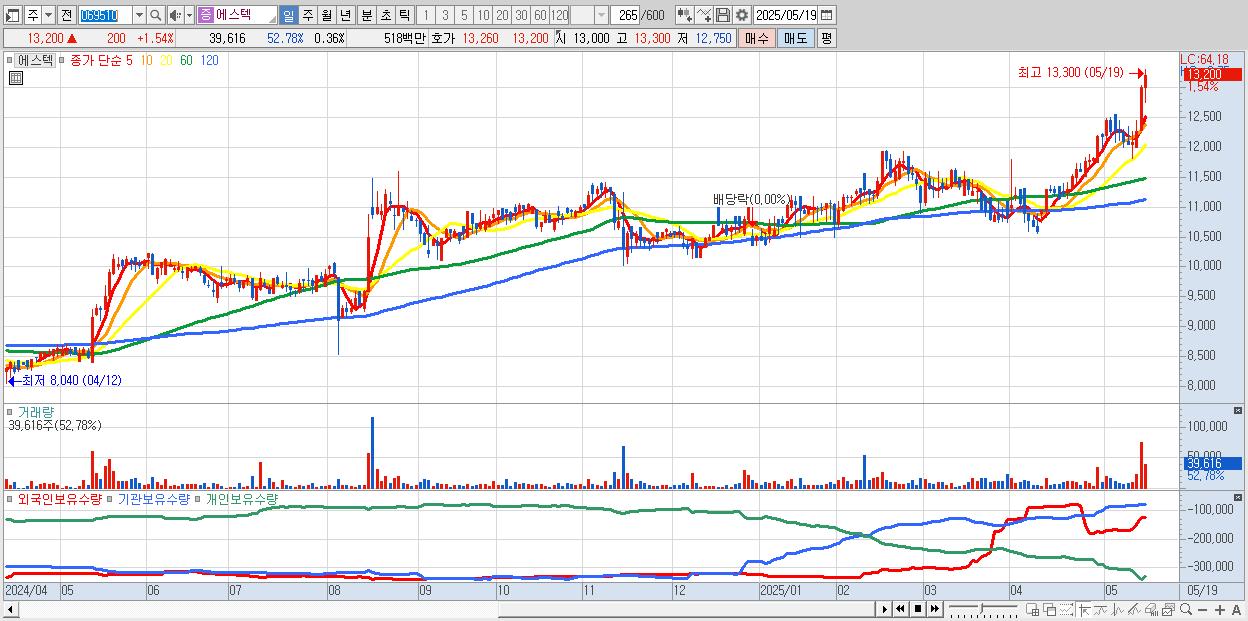1248x621 pixels.
Task: Click the small square at volume panel right
Action: [x=1240, y=412]
